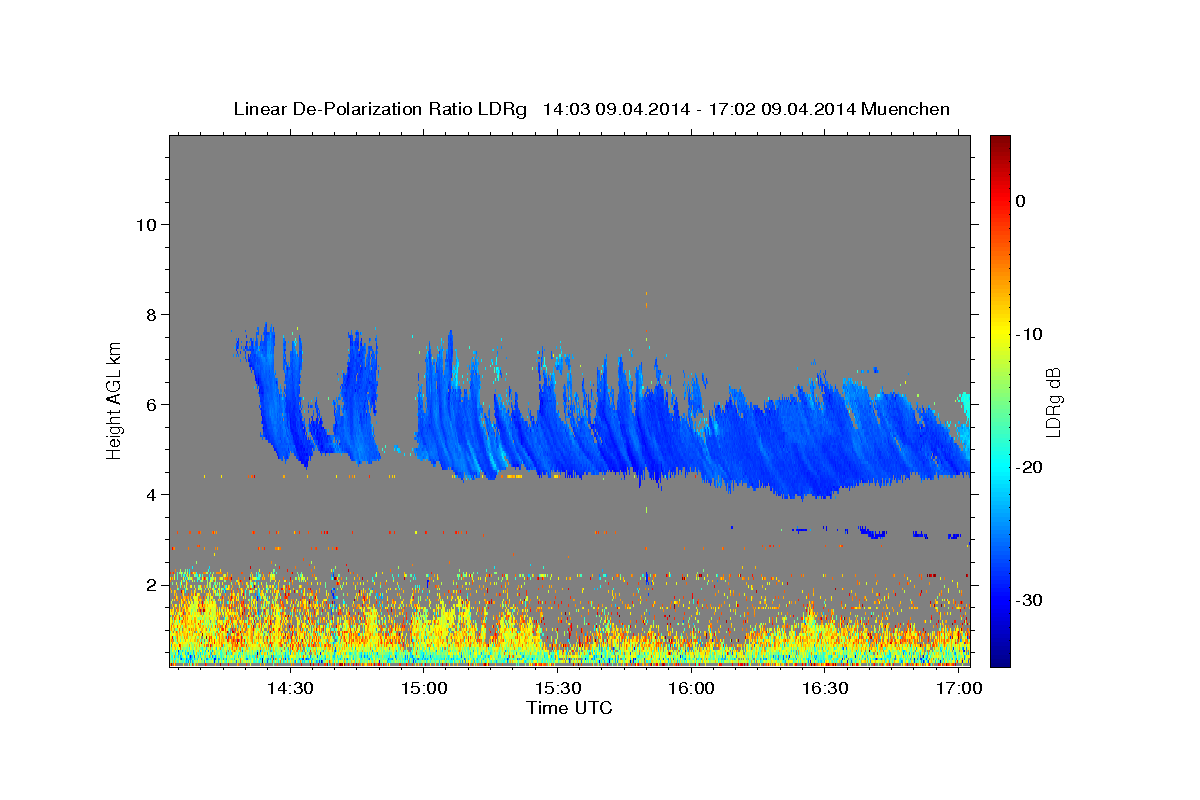Click the plot title 'Linear De-Polarization Ratio LDRg'
Viewport: 1200px width, 800px height.
pos(380,109)
